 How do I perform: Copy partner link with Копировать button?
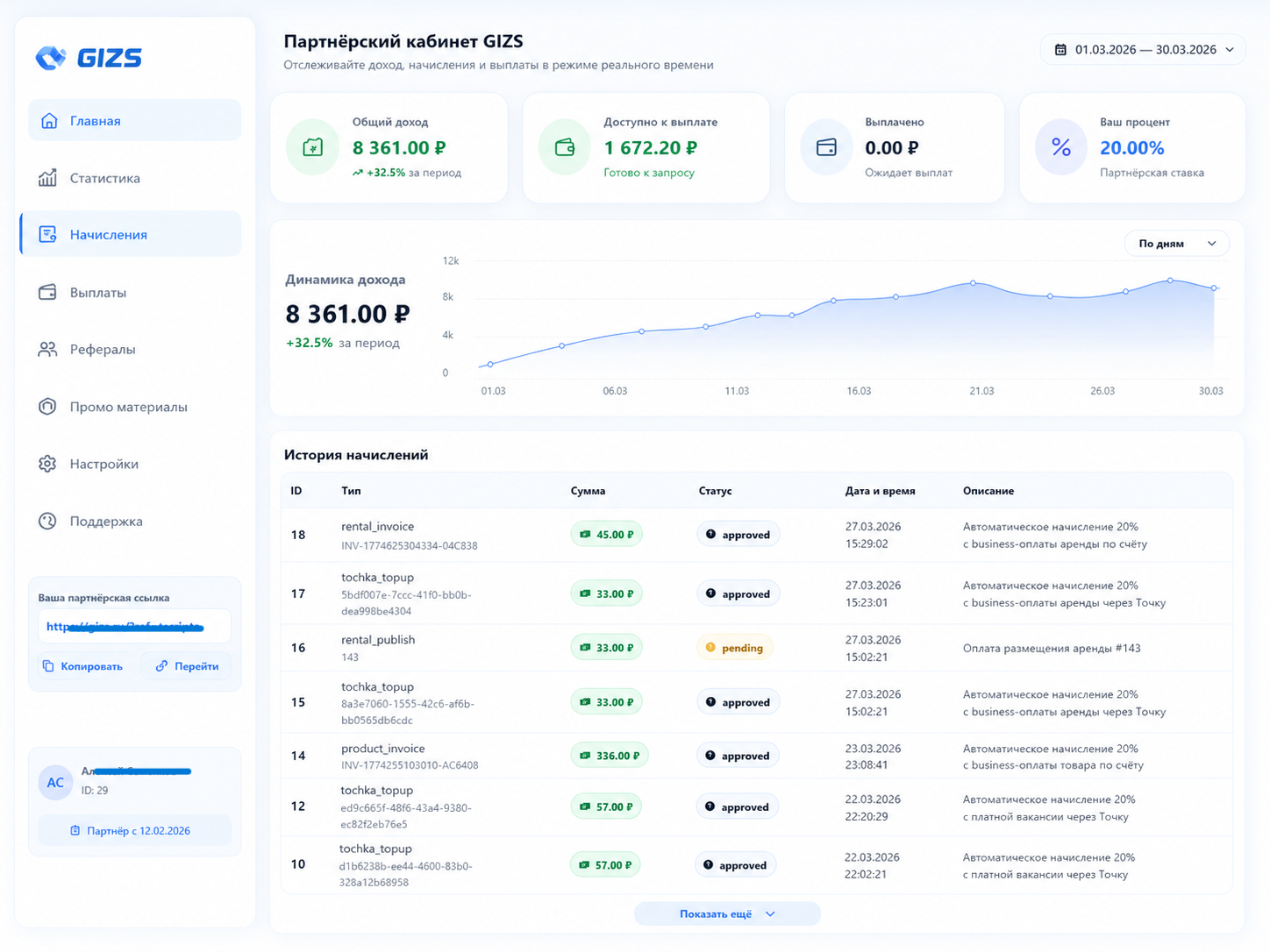click(82, 666)
